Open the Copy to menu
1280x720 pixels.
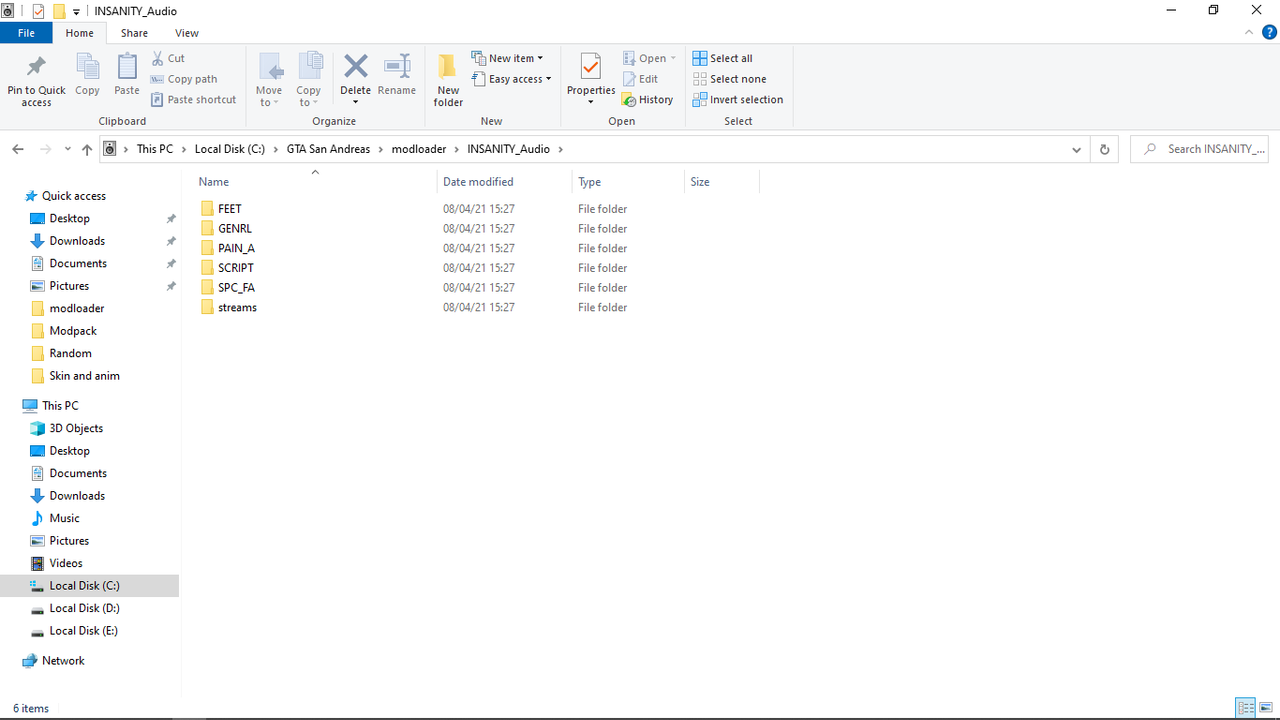[309, 80]
